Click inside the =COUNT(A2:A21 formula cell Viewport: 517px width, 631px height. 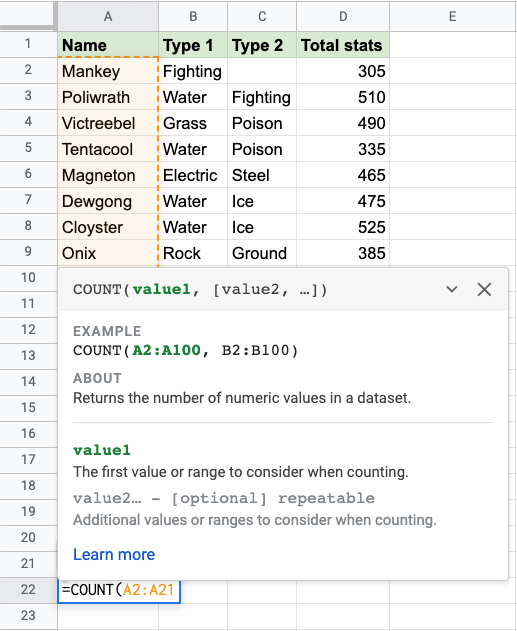click(119, 590)
